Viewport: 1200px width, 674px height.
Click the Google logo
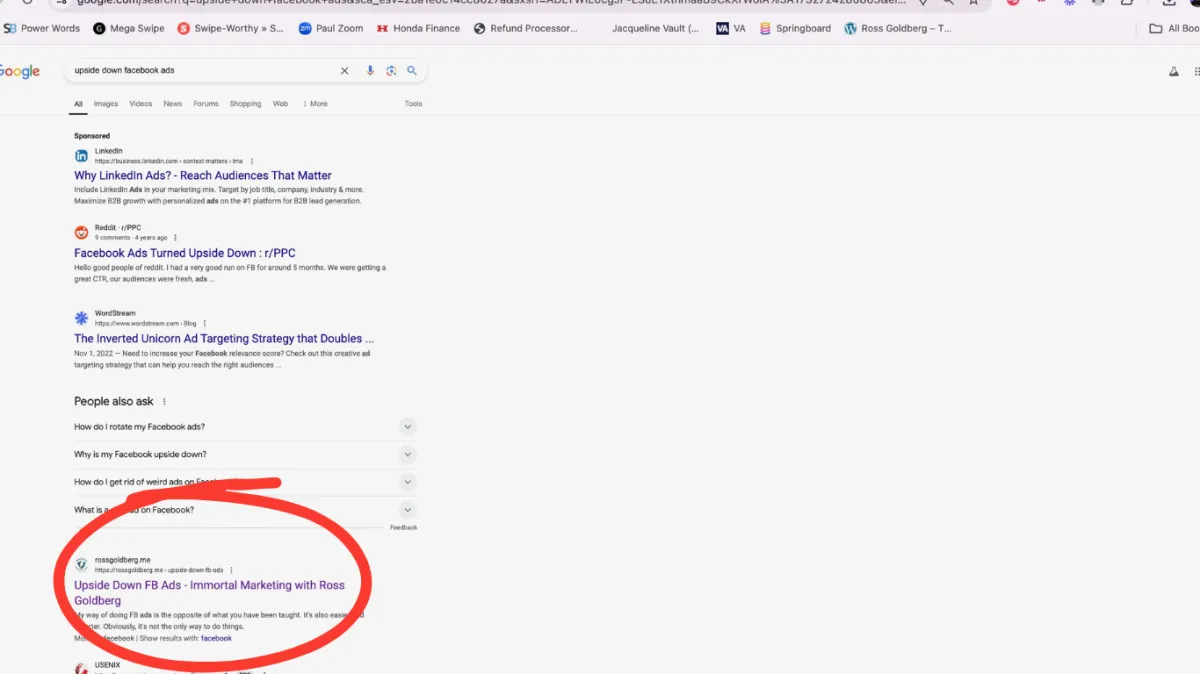coord(19,71)
